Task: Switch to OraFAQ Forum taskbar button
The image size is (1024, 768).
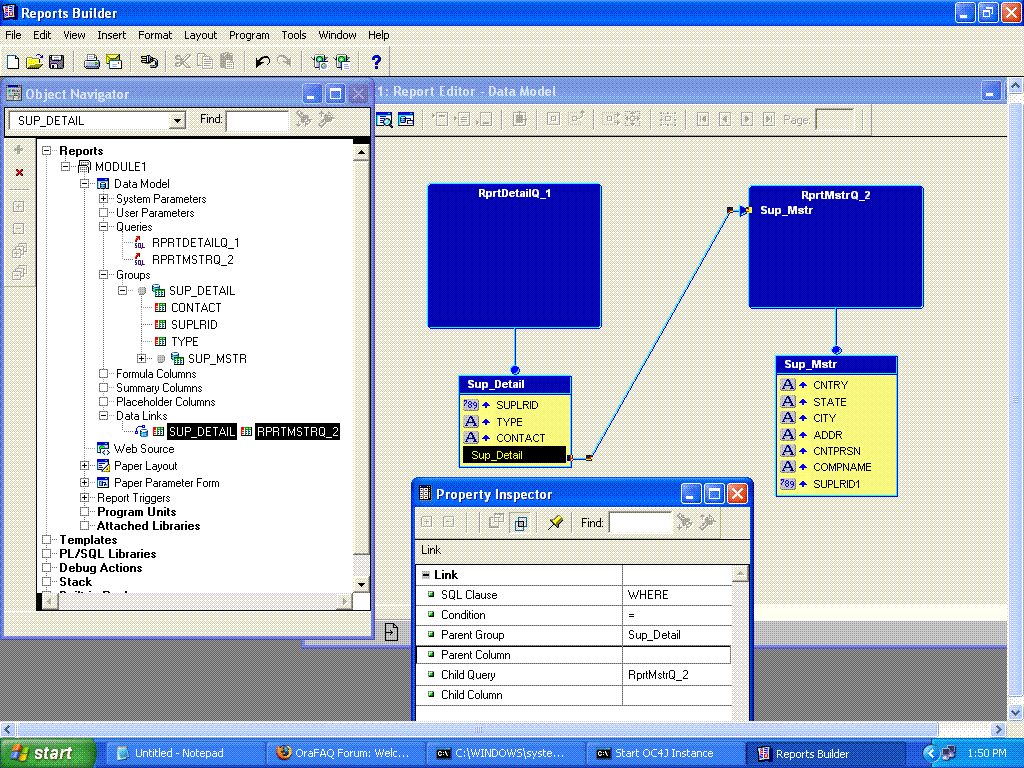Action: 345,753
